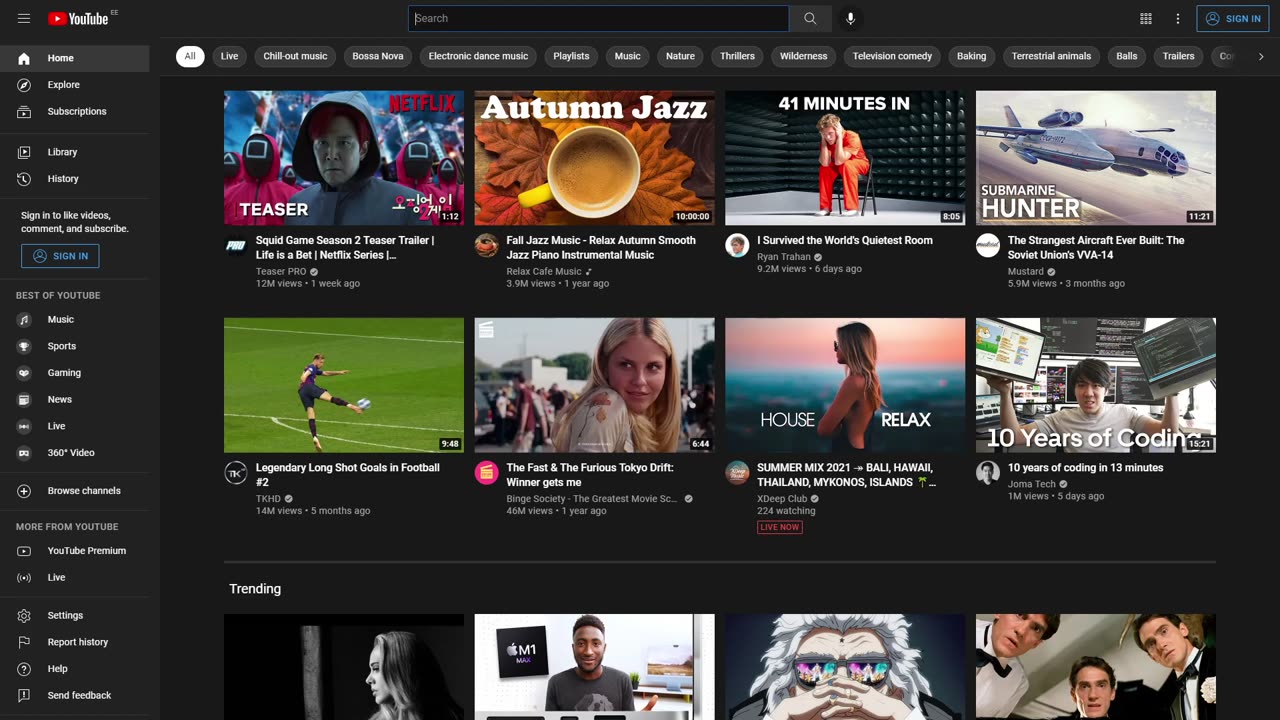1280x720 pixels.
Task: Go to Explore in sidebar
Action: [x=75, y=85]
